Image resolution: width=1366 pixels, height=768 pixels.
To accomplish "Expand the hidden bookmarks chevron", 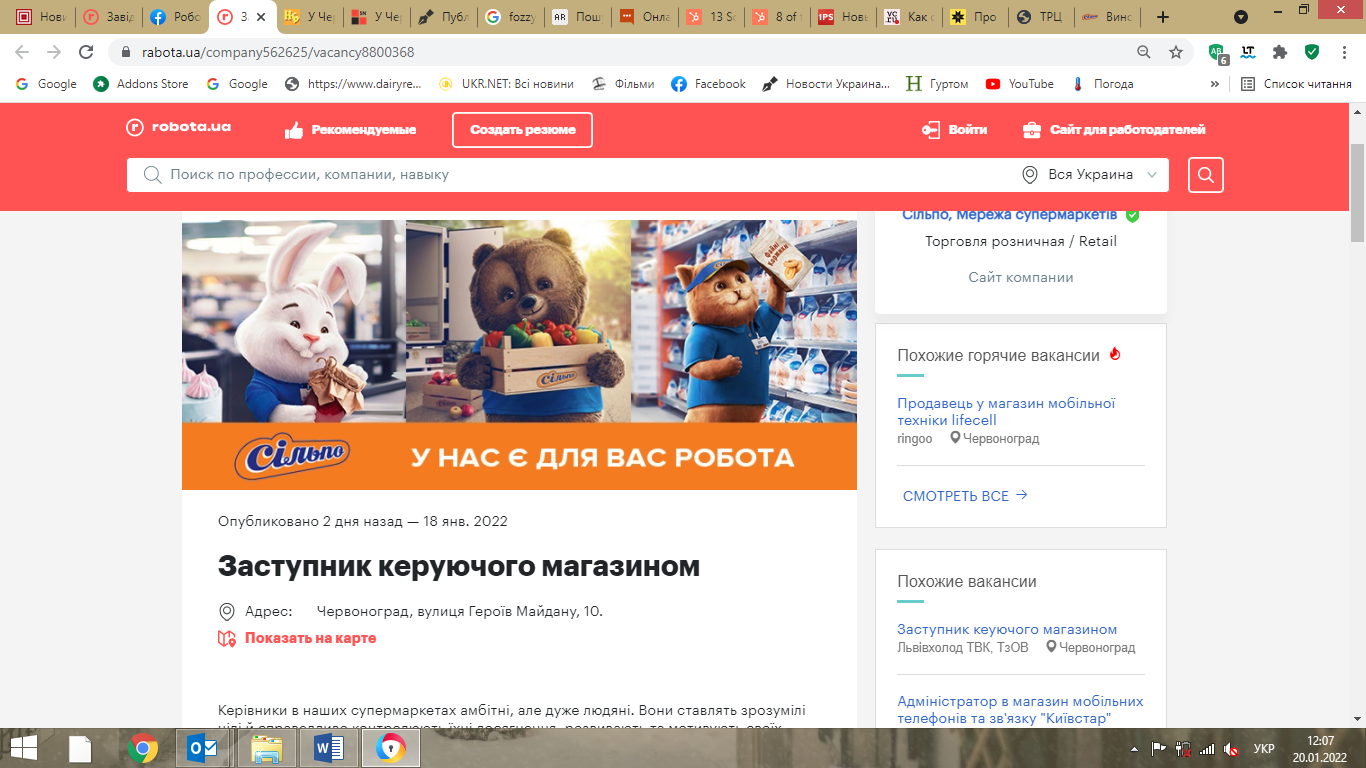I will (x=1215, y=84).
